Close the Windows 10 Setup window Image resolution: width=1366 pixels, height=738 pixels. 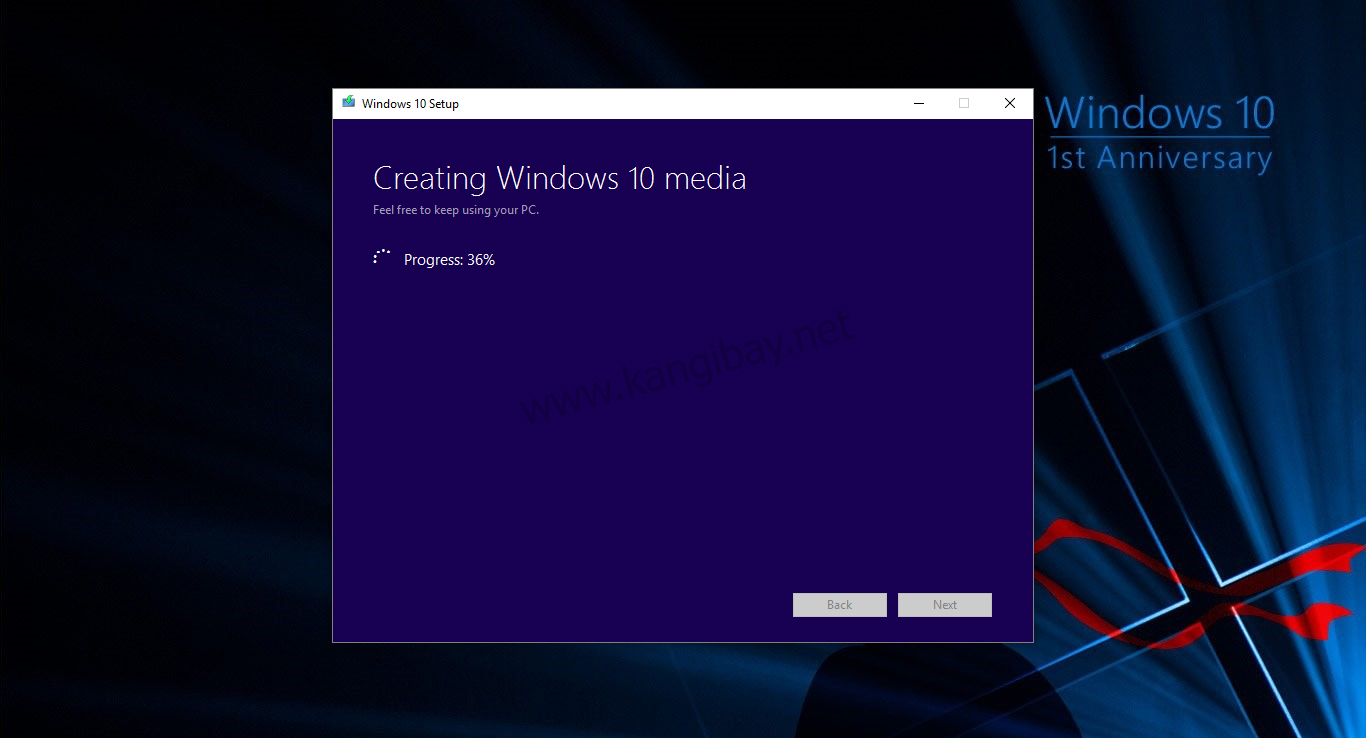[x=1010, y=103]
